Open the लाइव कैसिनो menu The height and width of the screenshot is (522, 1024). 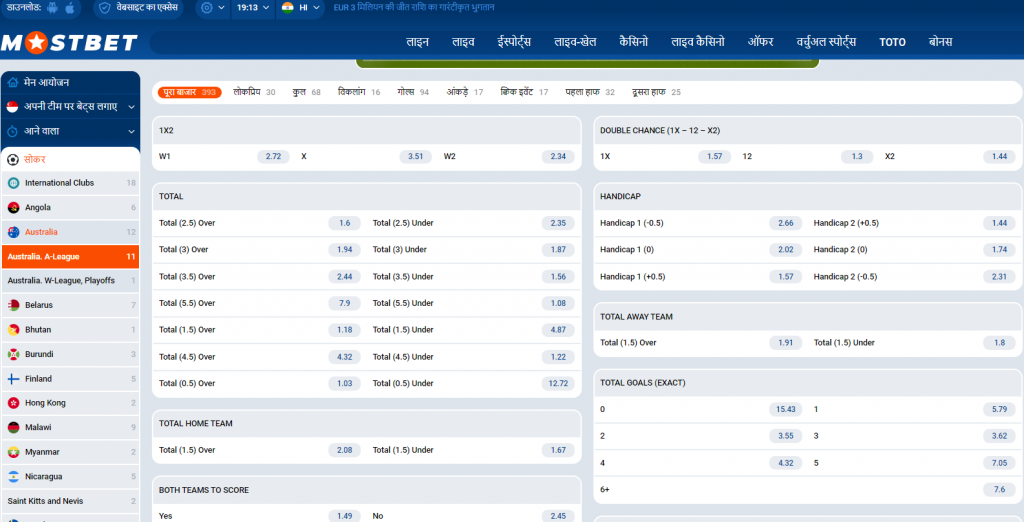point(697,42)
